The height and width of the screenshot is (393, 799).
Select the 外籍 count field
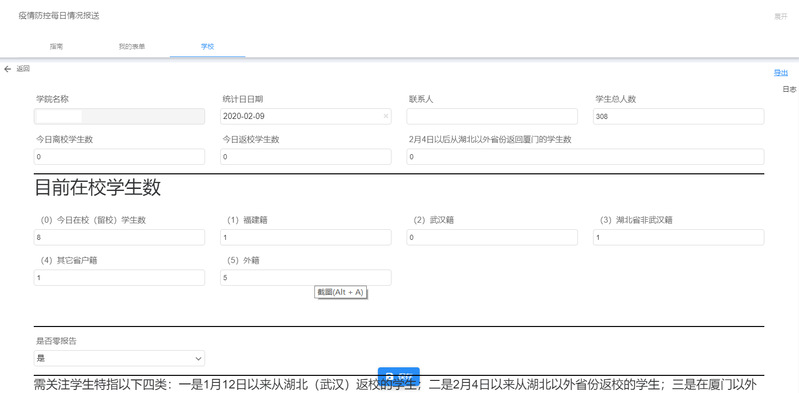click(x=306, y=277)
